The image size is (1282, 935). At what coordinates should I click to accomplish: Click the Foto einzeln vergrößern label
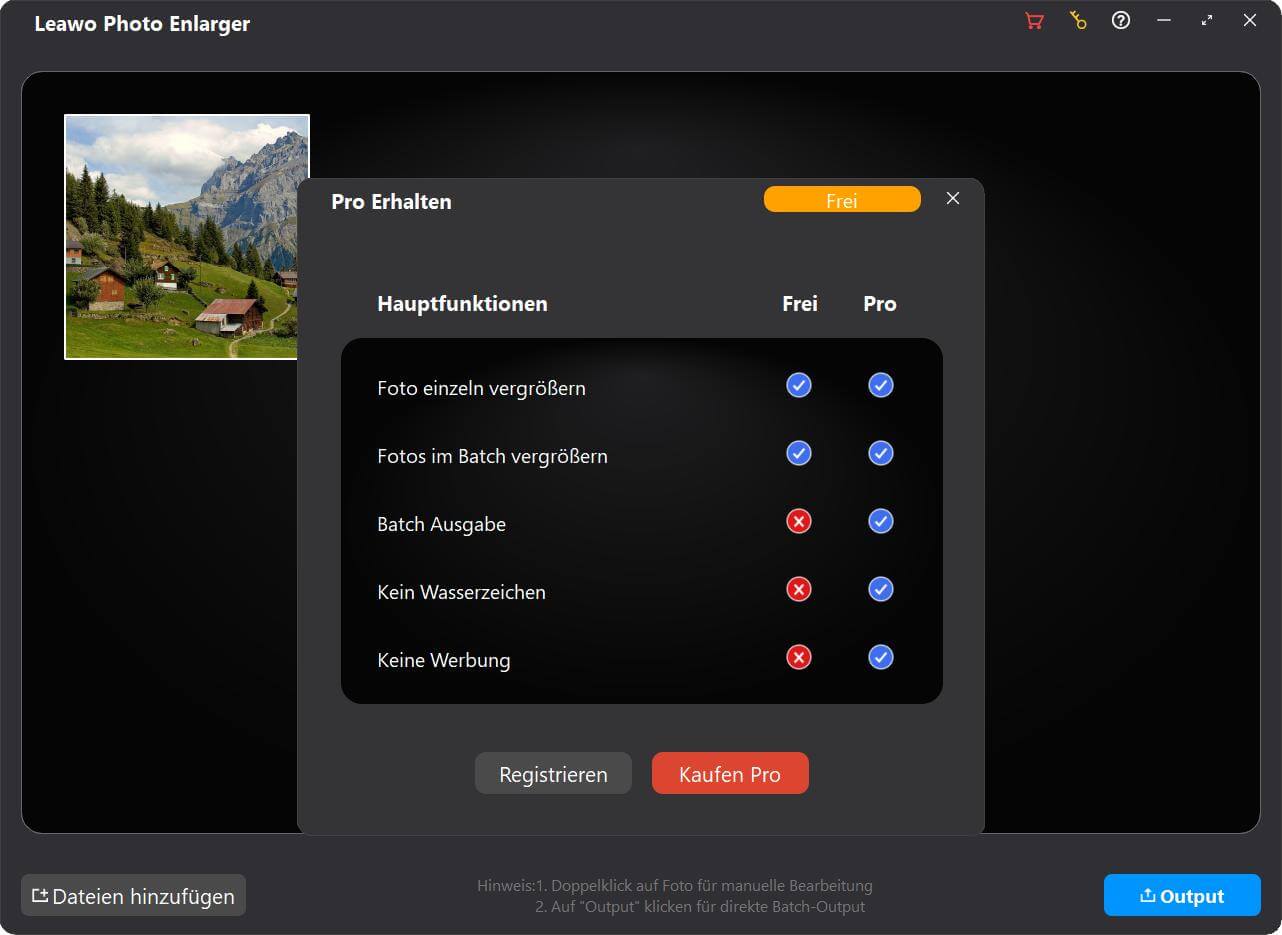click(x=481, y=388)
